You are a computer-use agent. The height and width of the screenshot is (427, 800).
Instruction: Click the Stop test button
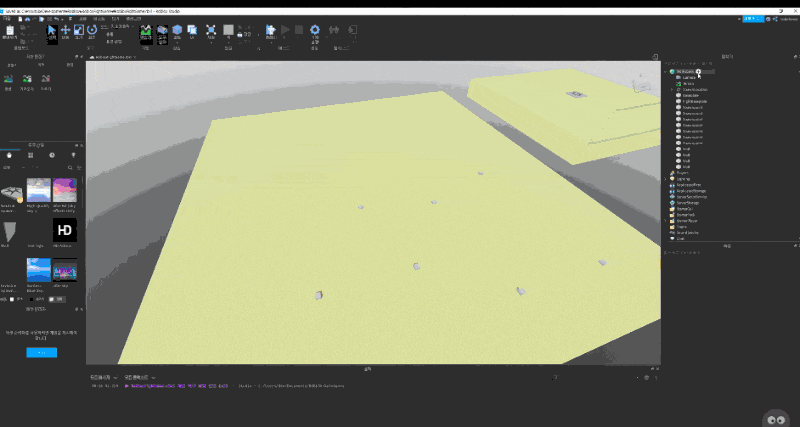299,30
